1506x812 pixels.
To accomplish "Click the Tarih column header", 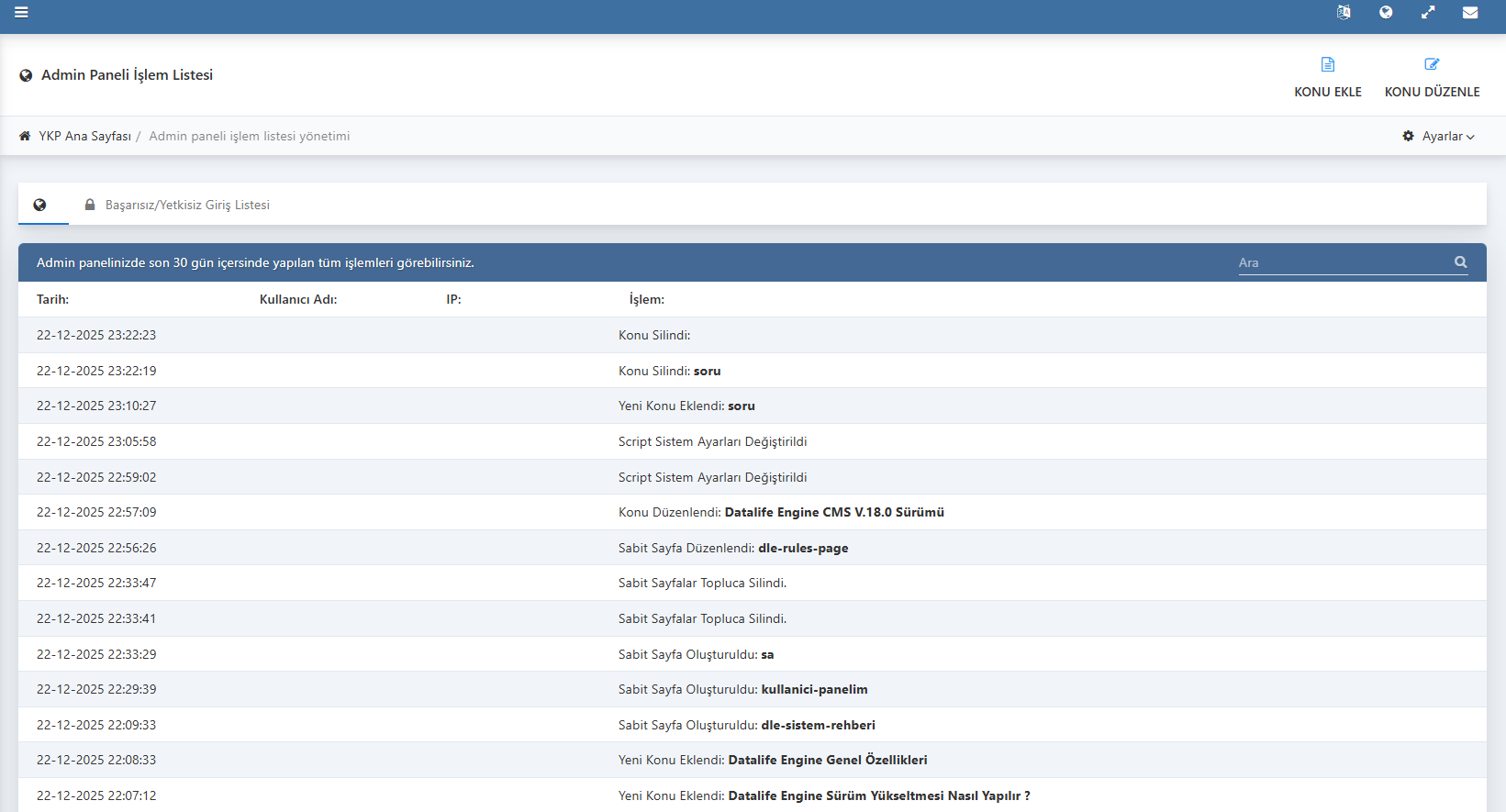I will point(53,300).
